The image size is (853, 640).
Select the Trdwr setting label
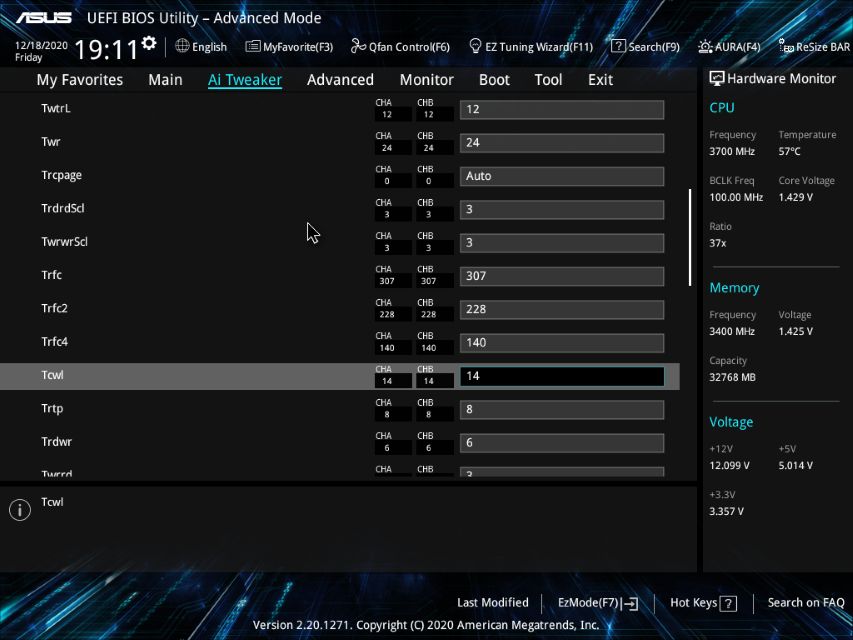pos(57,442)
